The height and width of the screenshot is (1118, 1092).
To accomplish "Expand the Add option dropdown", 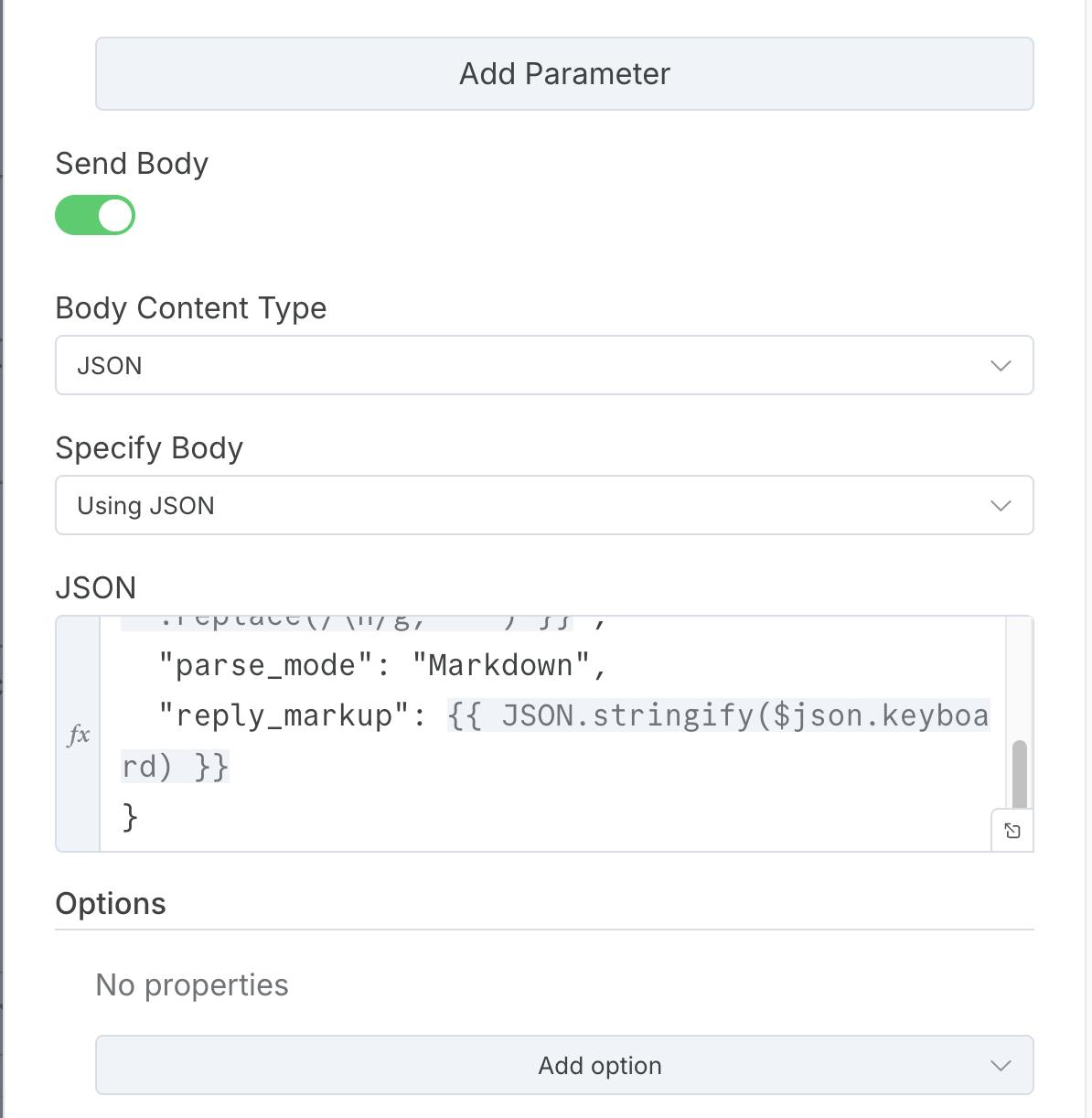I will coord(599,1065).
